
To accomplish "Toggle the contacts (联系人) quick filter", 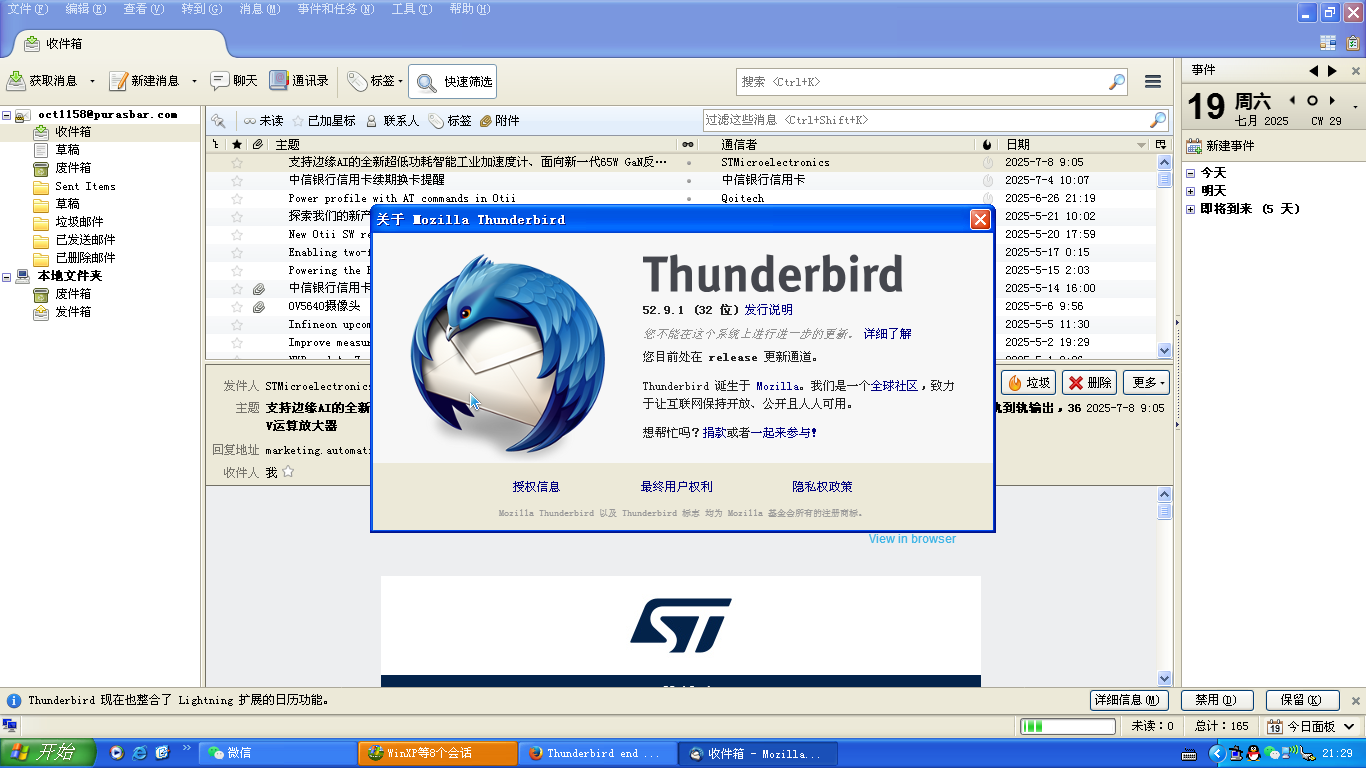I will click(391, 120).
